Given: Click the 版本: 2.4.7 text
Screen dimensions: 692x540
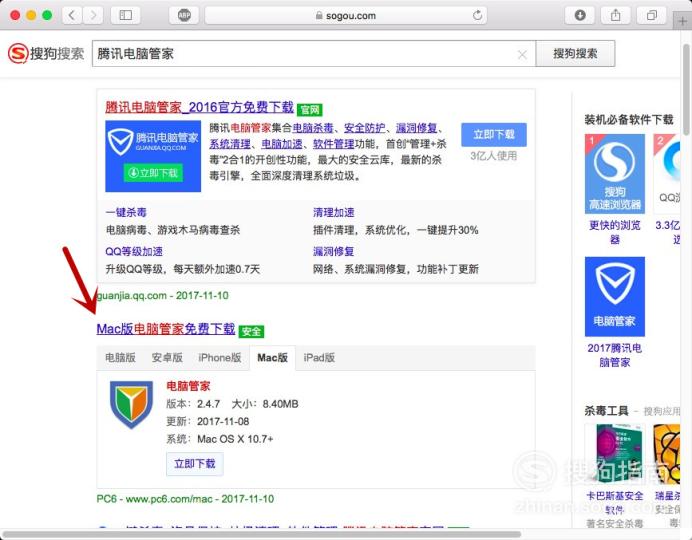Looking at the screenshot, I should 193,404.
